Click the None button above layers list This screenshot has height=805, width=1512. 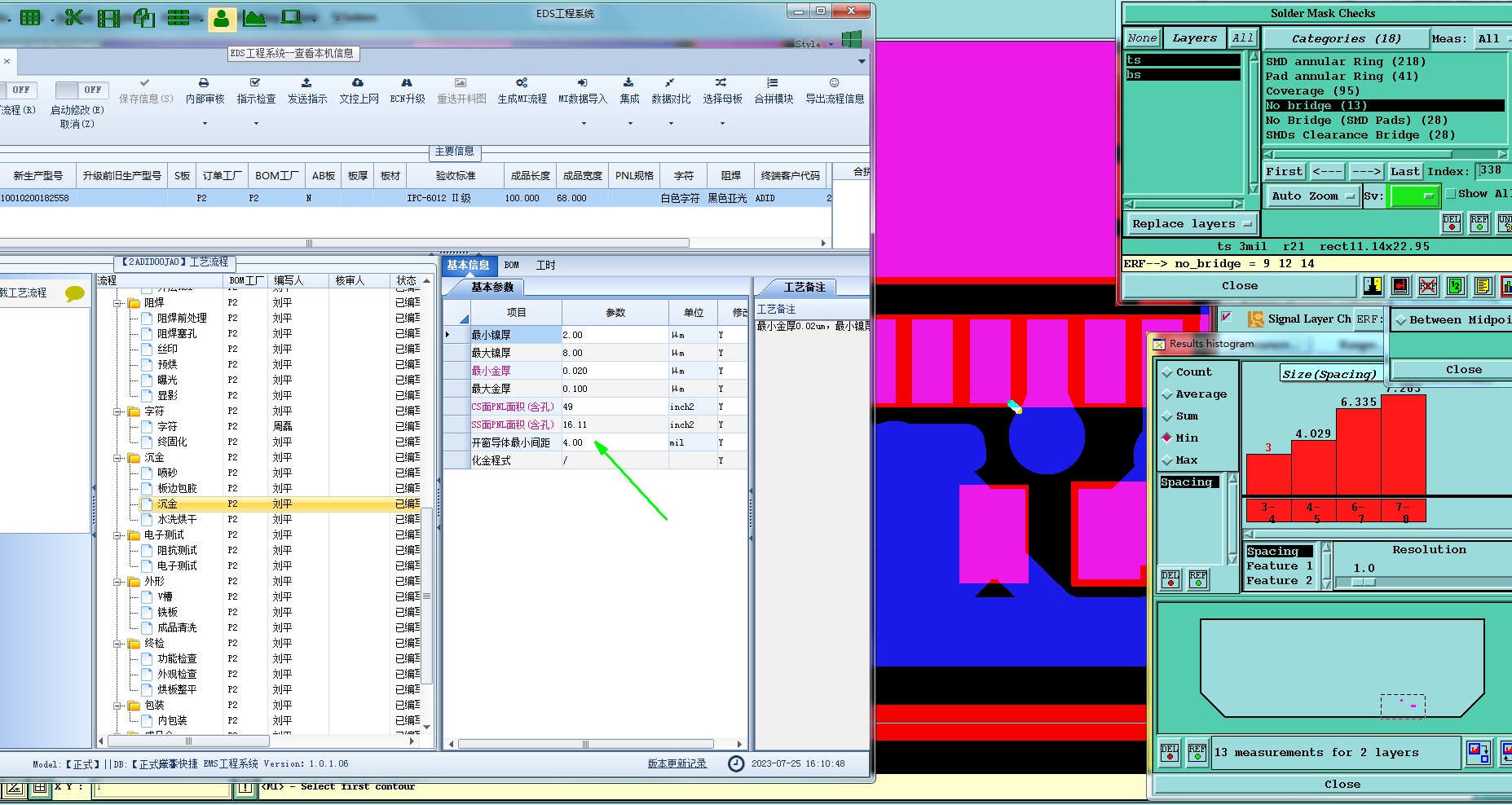click(1142, 38)
